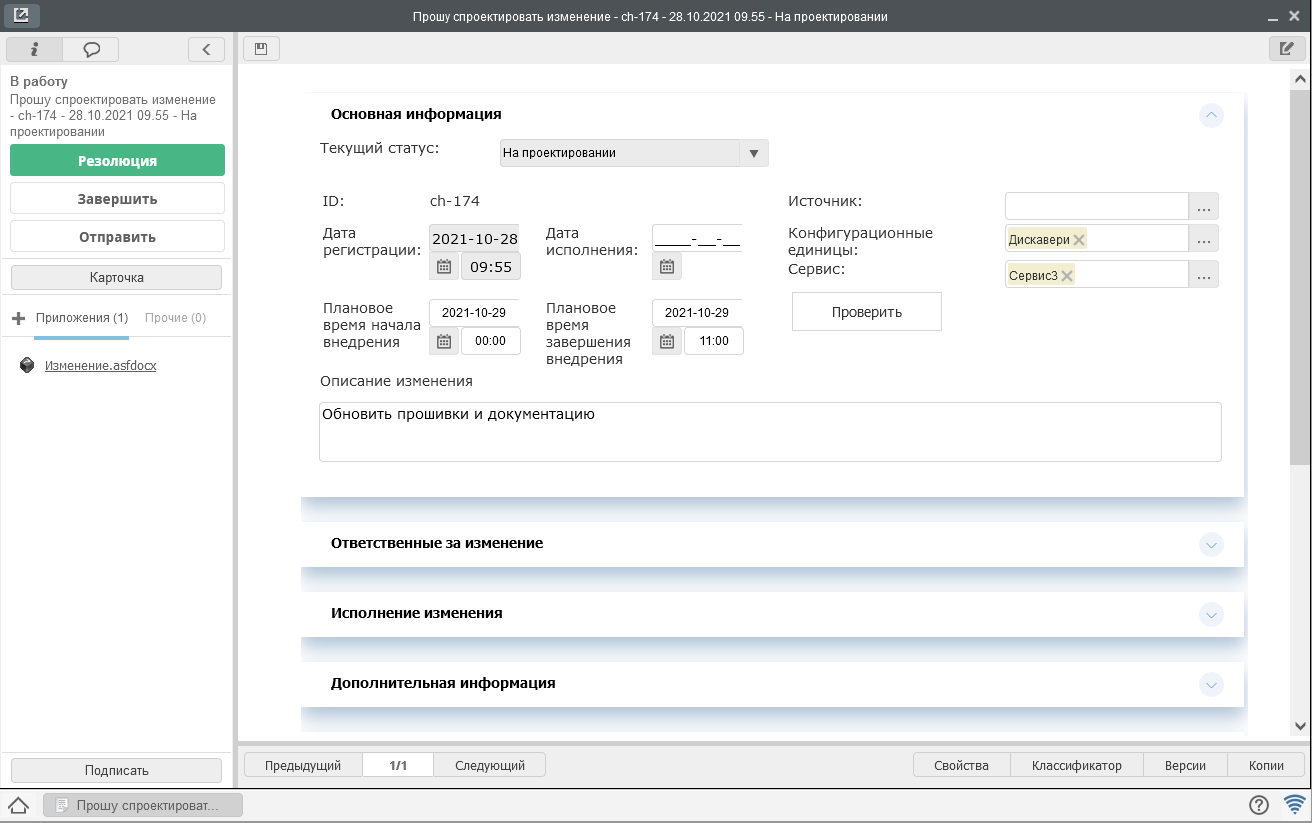Open the Свойства tab
Image resolution: width=1312 pixels, height=823 pixels.
point(961,765)
